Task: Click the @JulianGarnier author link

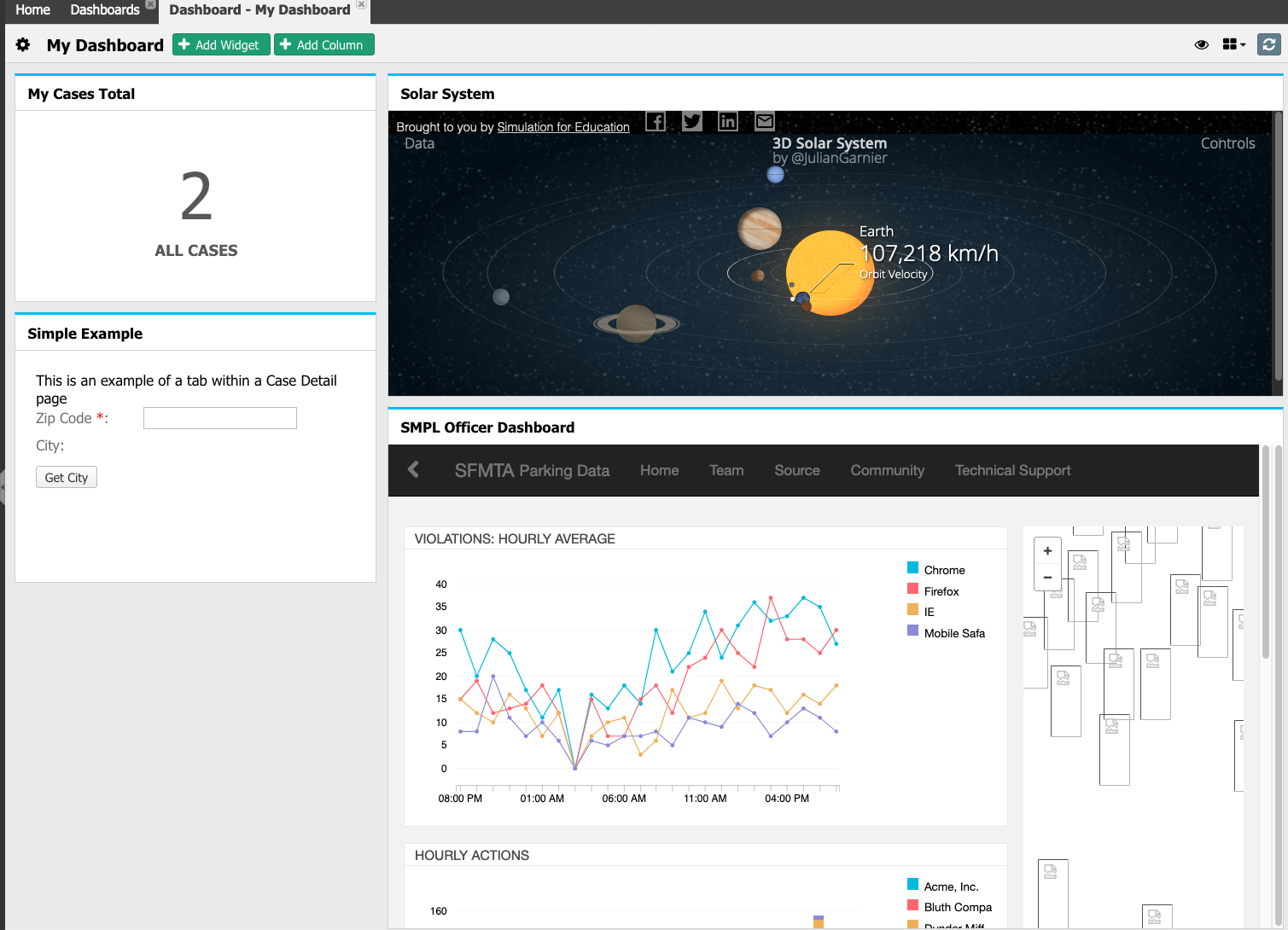Action: click(x=839, y=158)
